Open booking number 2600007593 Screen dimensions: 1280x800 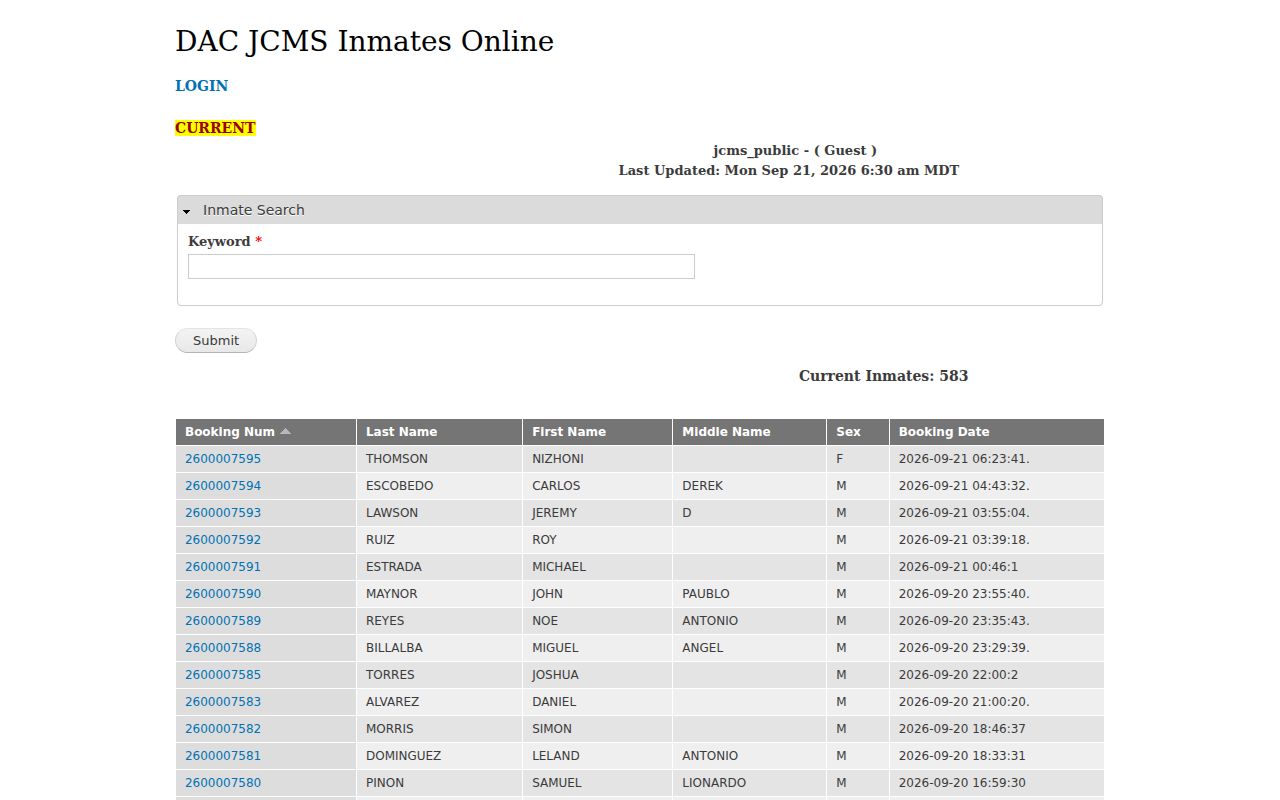click(223, 513)
